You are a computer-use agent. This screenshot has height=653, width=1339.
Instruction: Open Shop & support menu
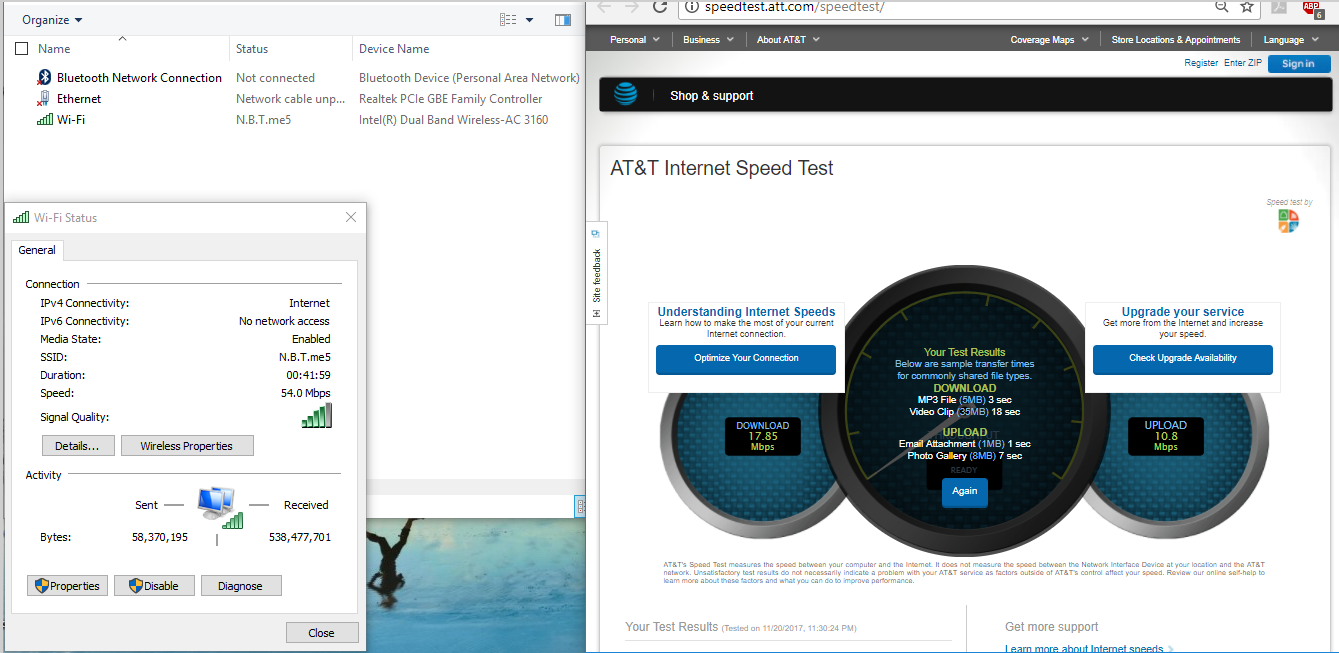point(711,96)
